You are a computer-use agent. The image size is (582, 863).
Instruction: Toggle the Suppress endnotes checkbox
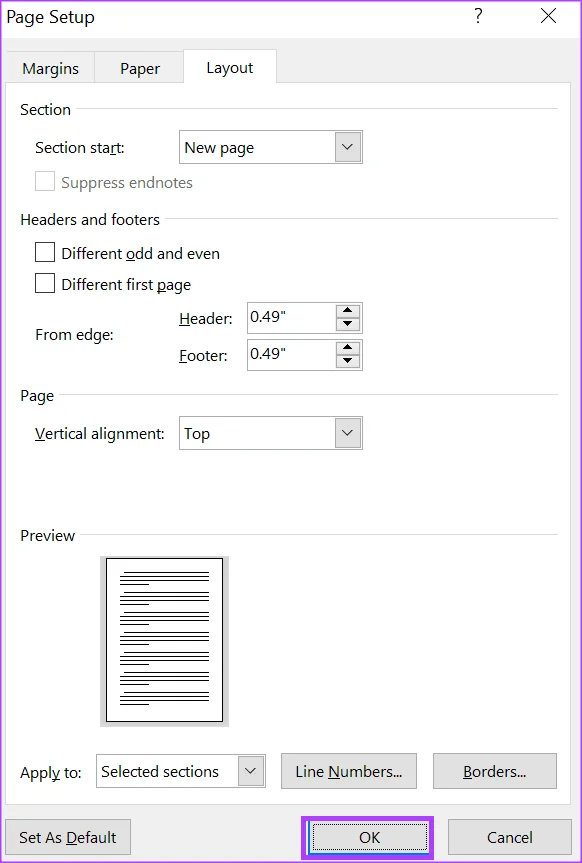(x=45, y=182)
